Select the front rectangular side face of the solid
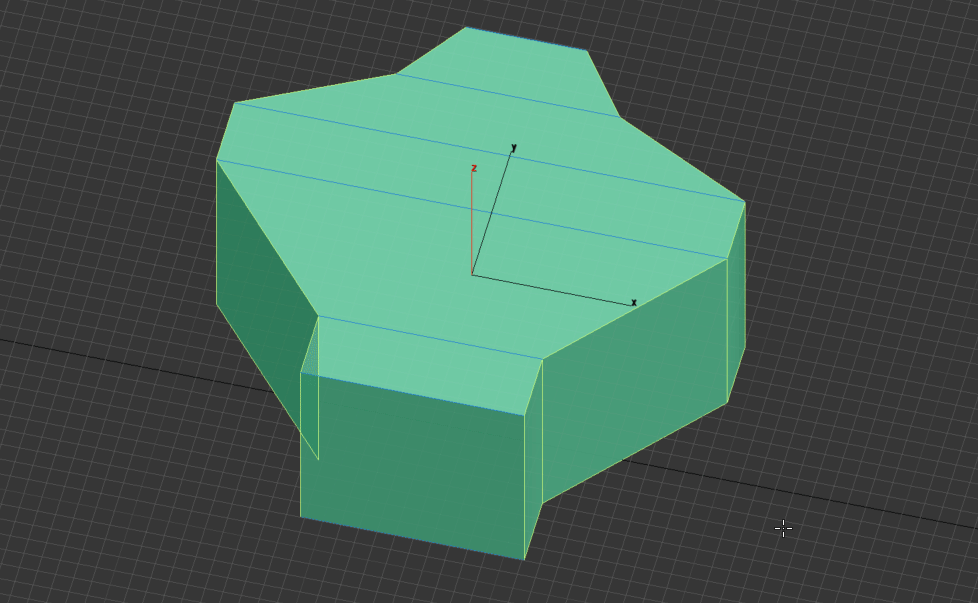Screen dimensions: 978x603 pos(412,465)
